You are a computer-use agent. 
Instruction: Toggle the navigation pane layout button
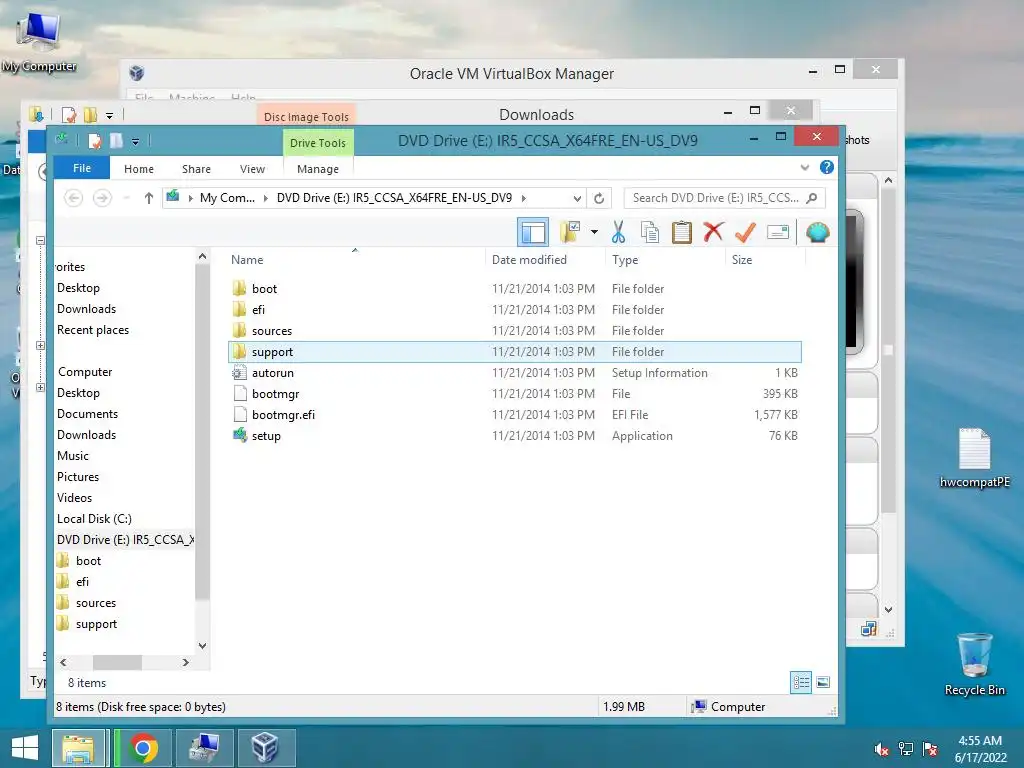pos(533,232)
